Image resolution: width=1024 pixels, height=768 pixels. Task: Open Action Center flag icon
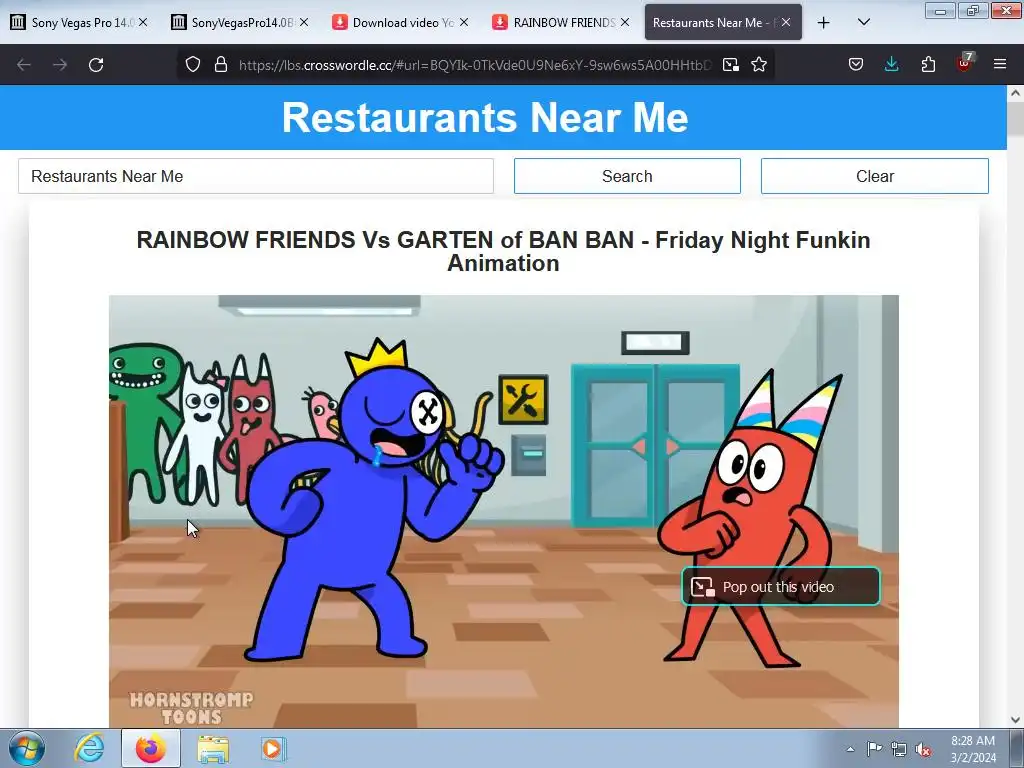pyautogui.click(x=874, y=749)
